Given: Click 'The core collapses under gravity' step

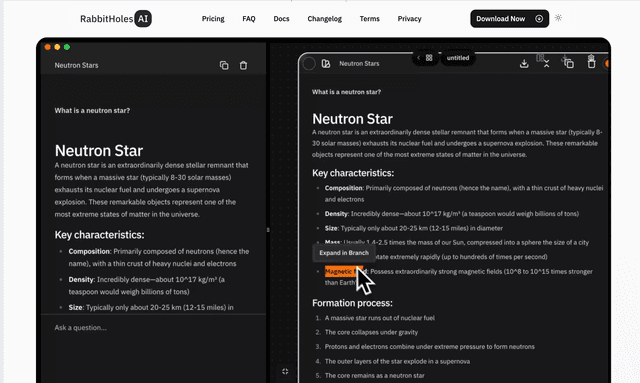Looking at the screenshot, I should coord(371,332).
